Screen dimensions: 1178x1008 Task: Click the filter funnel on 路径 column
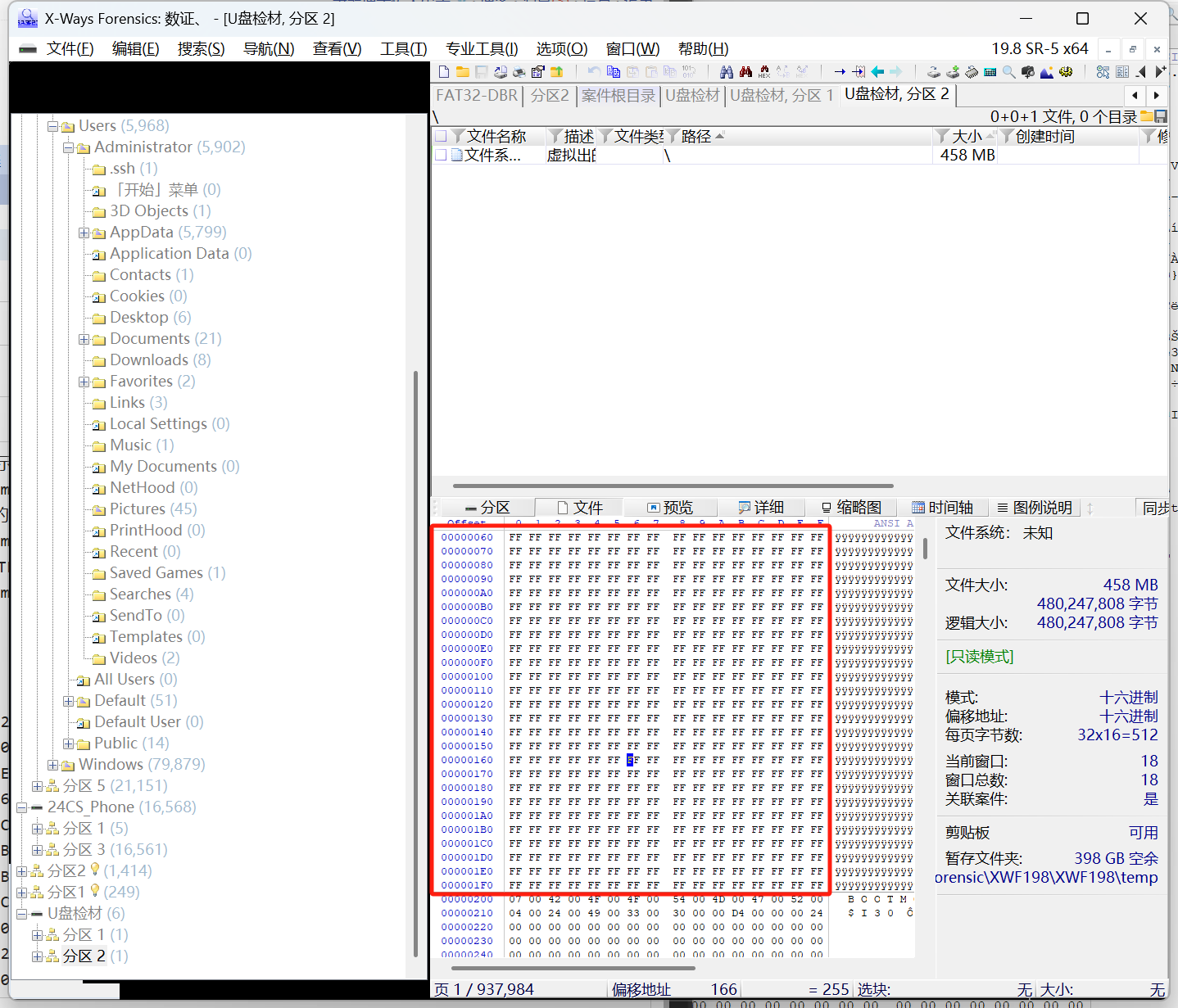pos(673,136)
